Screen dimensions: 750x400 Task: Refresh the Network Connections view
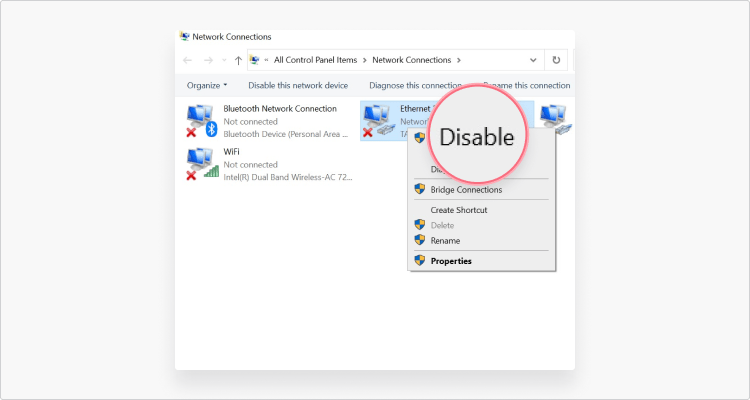click(x=556, y=60)
